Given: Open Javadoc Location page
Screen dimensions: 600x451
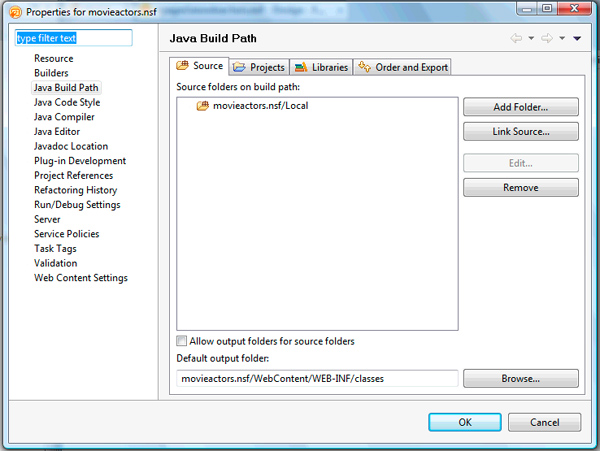Looking at the screenshot, I should pos(71,146).
